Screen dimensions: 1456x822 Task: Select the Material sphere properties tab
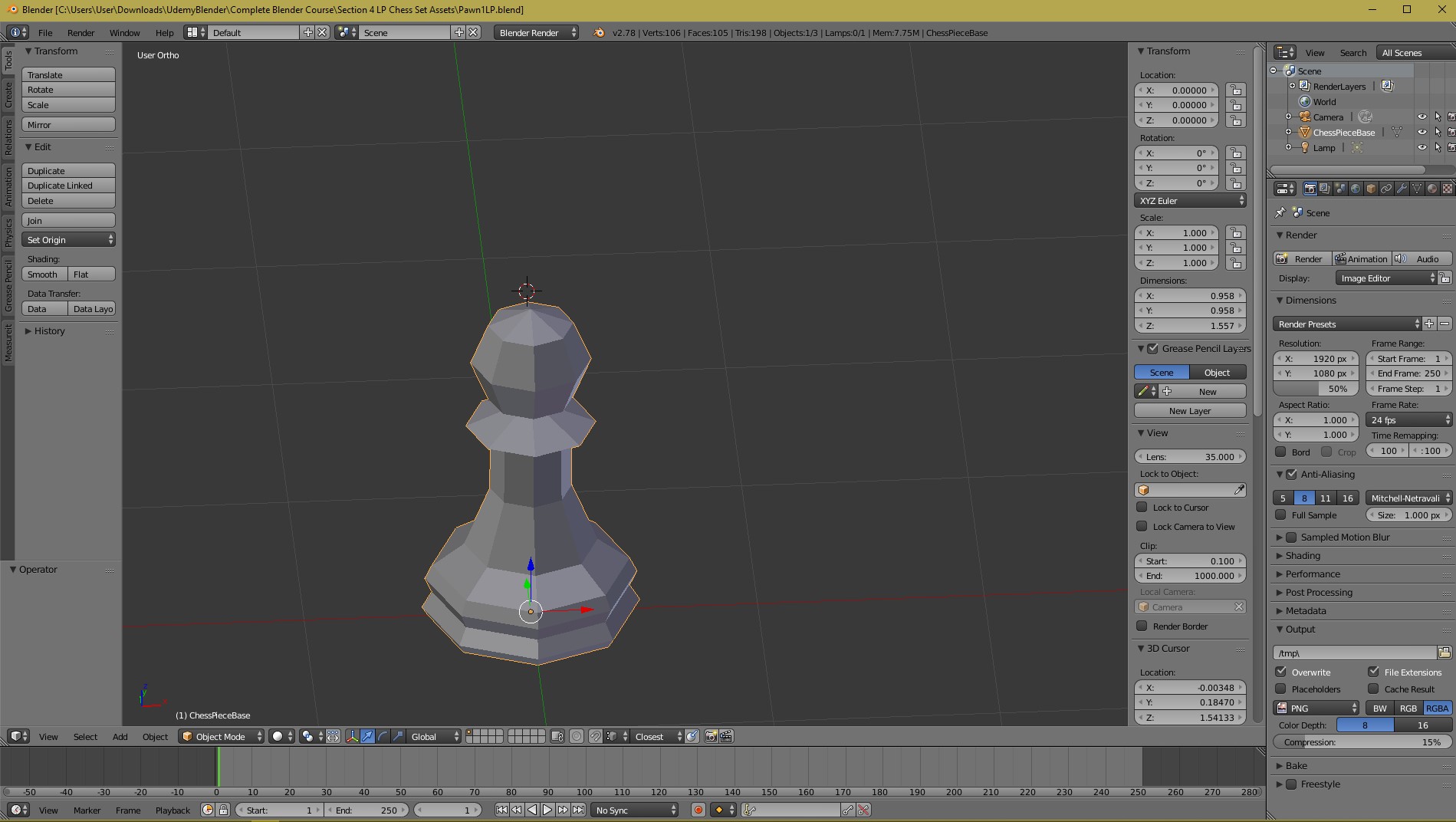pos(1431,189)
